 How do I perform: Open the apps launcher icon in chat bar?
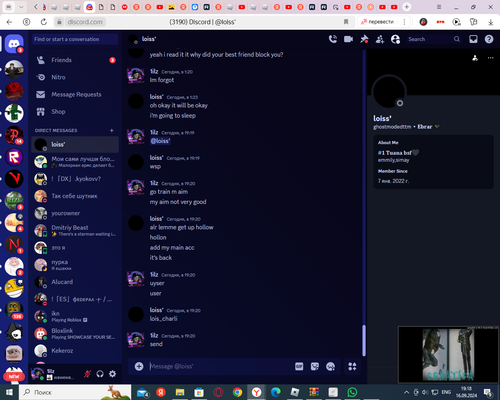pyautogui.click(x=352, y=366)
